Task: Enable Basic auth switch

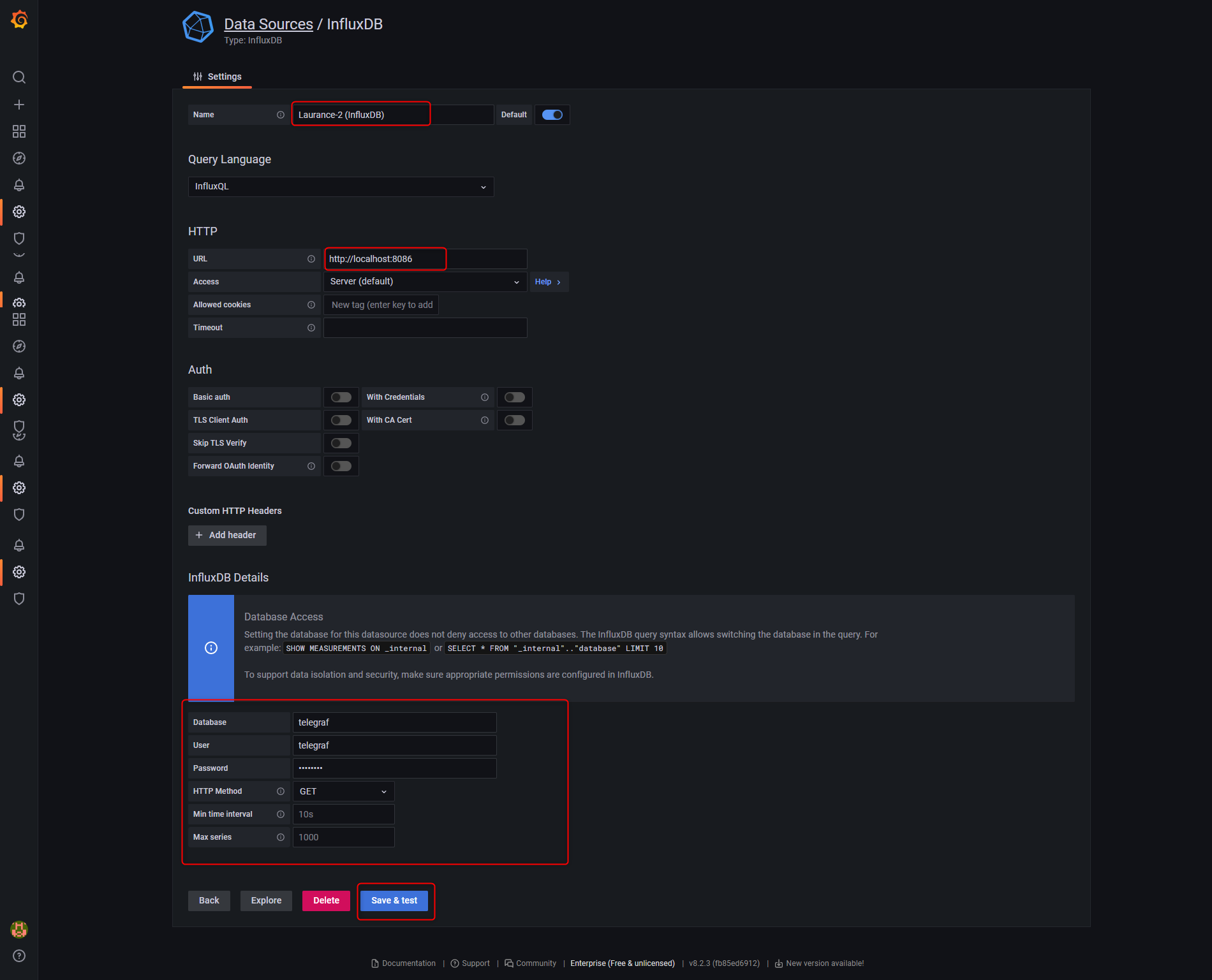Action: tap(341, 397)
